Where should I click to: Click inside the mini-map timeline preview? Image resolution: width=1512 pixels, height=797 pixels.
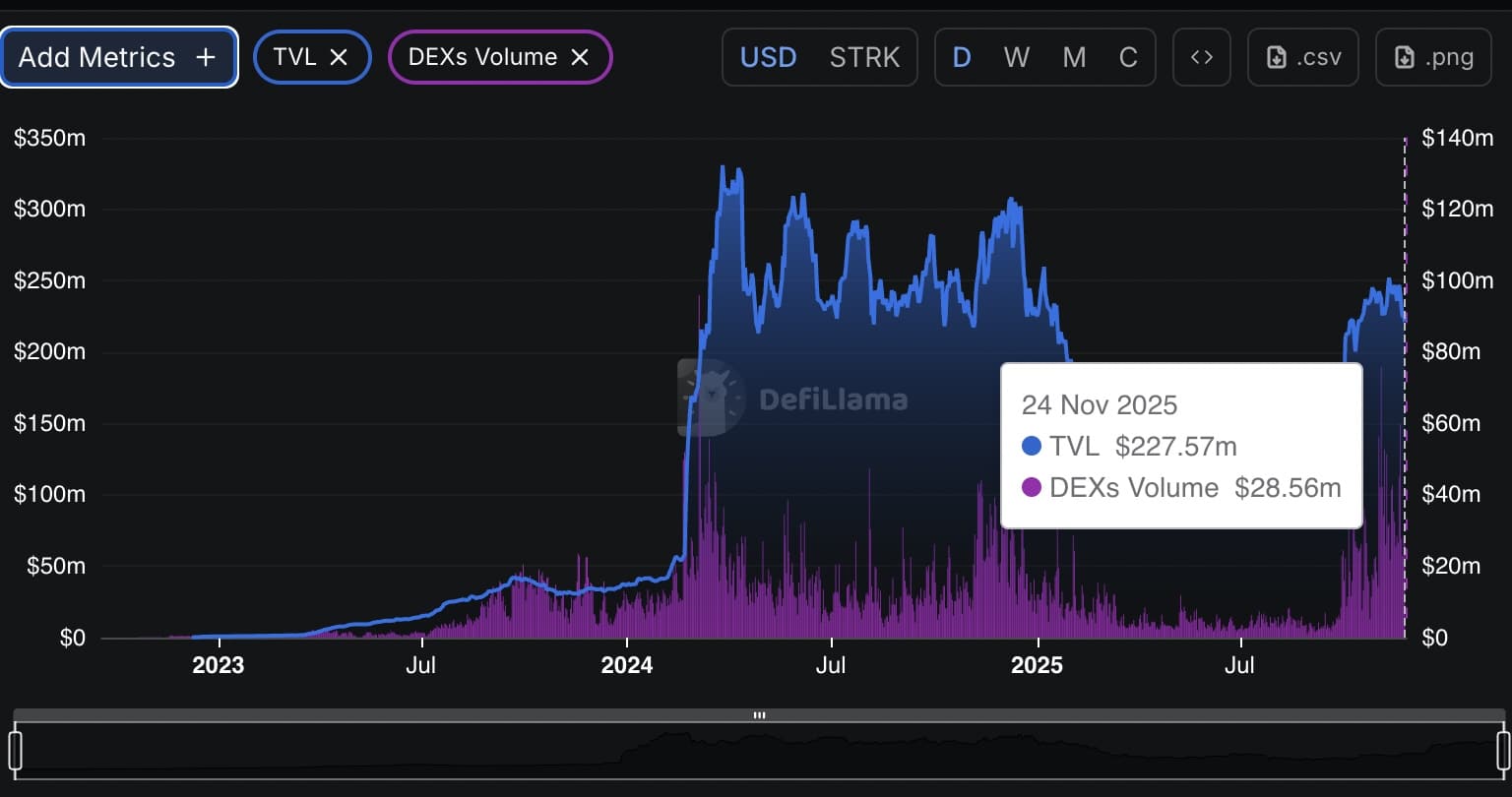(756, 753)
